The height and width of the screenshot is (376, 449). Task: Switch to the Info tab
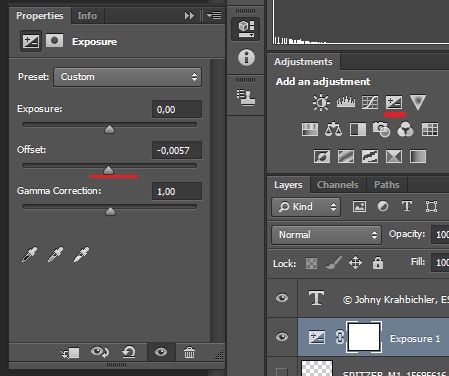pyautogui.click(x=87, y=16)
